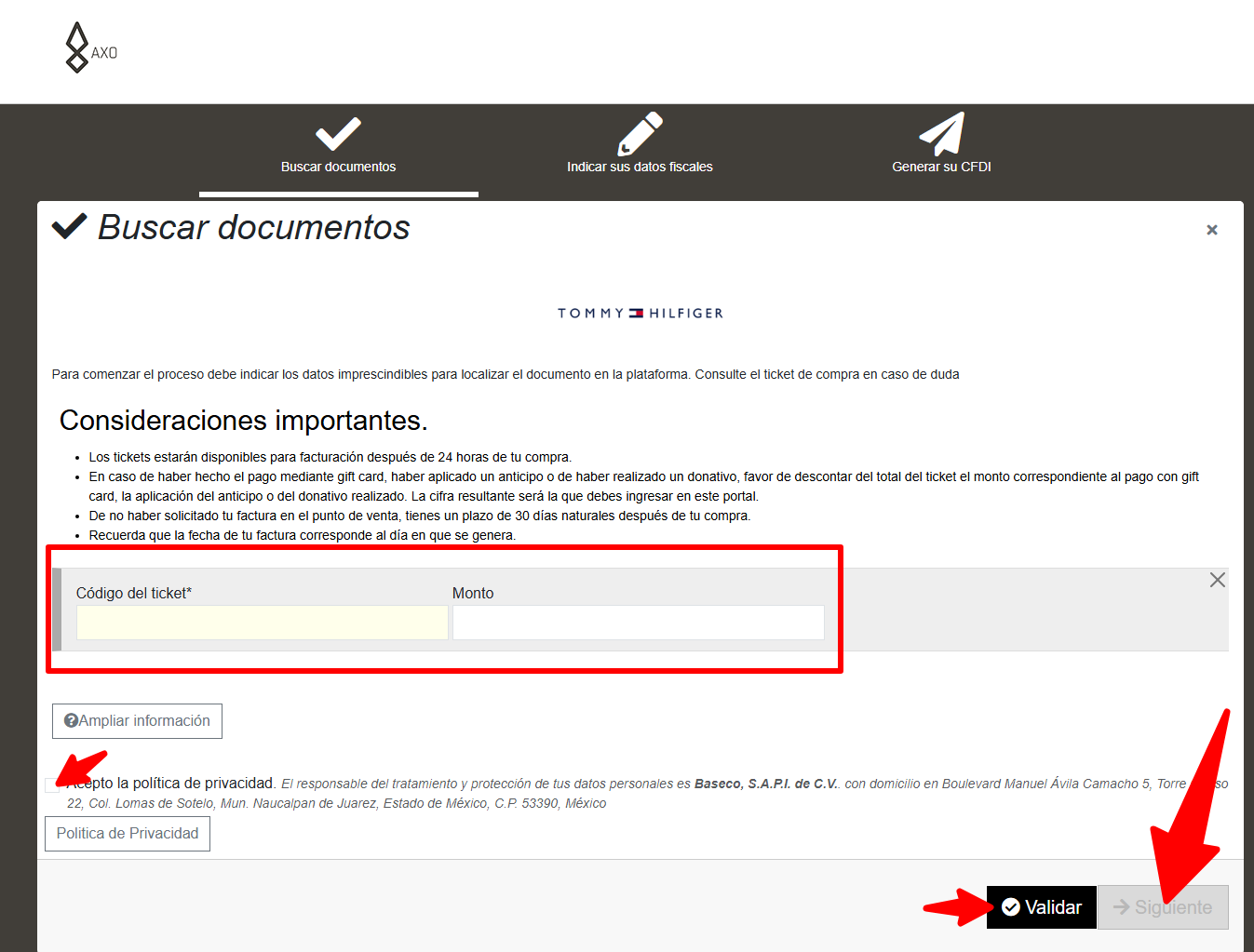Focus the Código del ticket input field
1254x952 pixels.
click(262, 623)
